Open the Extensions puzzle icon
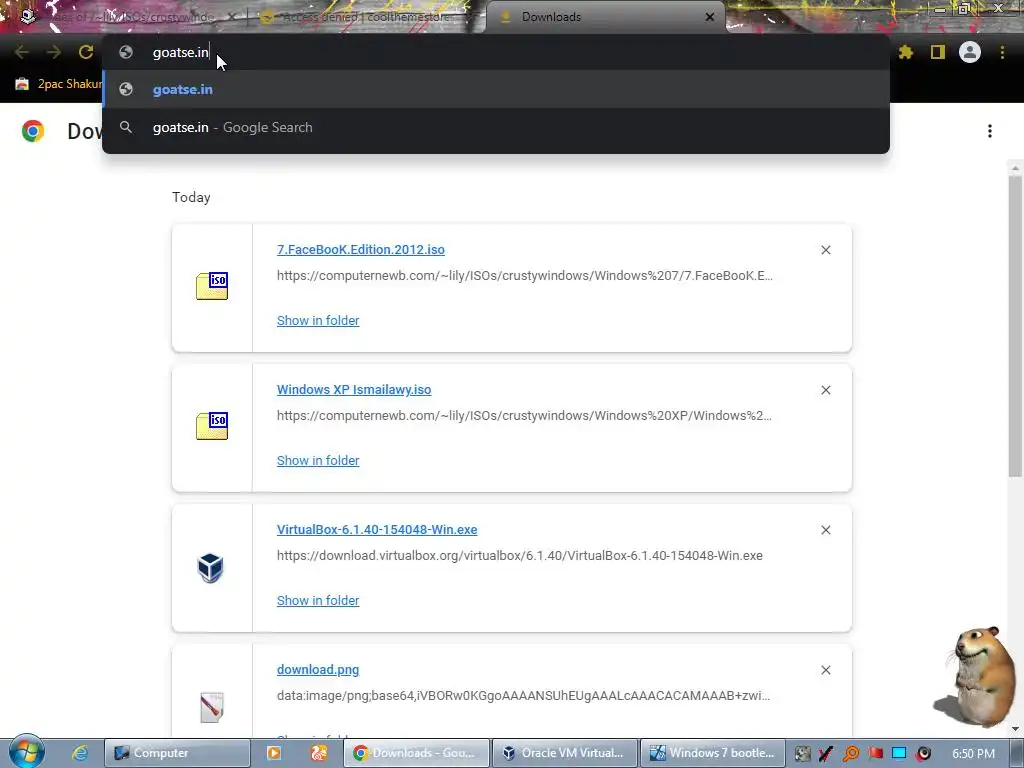 pos(905,52)
